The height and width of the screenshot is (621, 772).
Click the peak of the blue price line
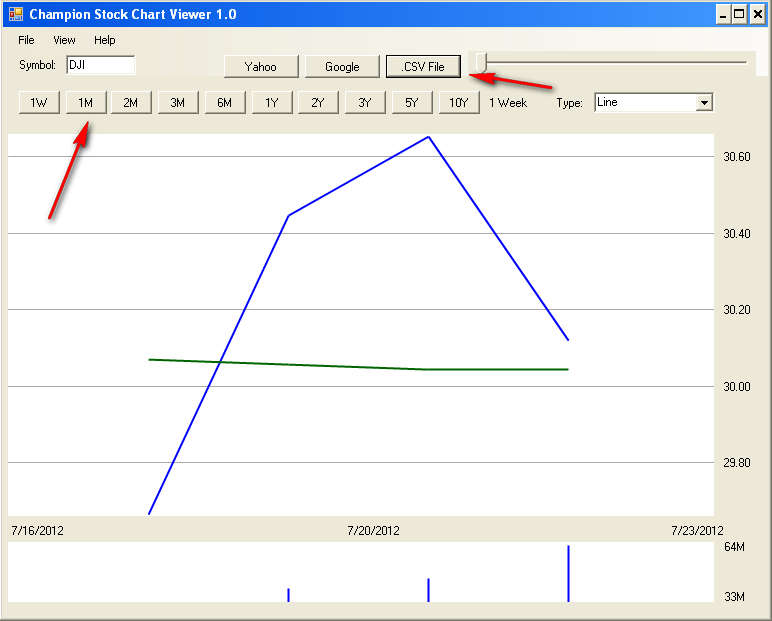pyautogui.click(x=428, y=137)
